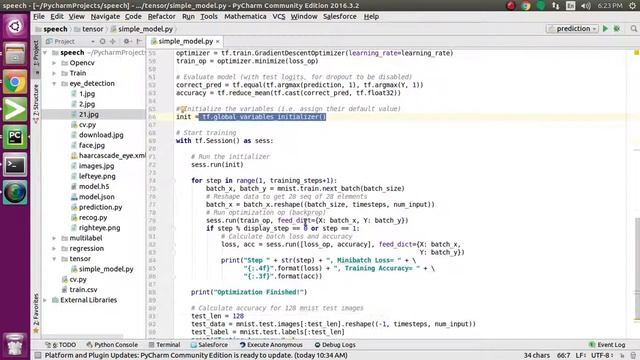Open the Event Log
640x360 pixels.
tap(607, 344)
